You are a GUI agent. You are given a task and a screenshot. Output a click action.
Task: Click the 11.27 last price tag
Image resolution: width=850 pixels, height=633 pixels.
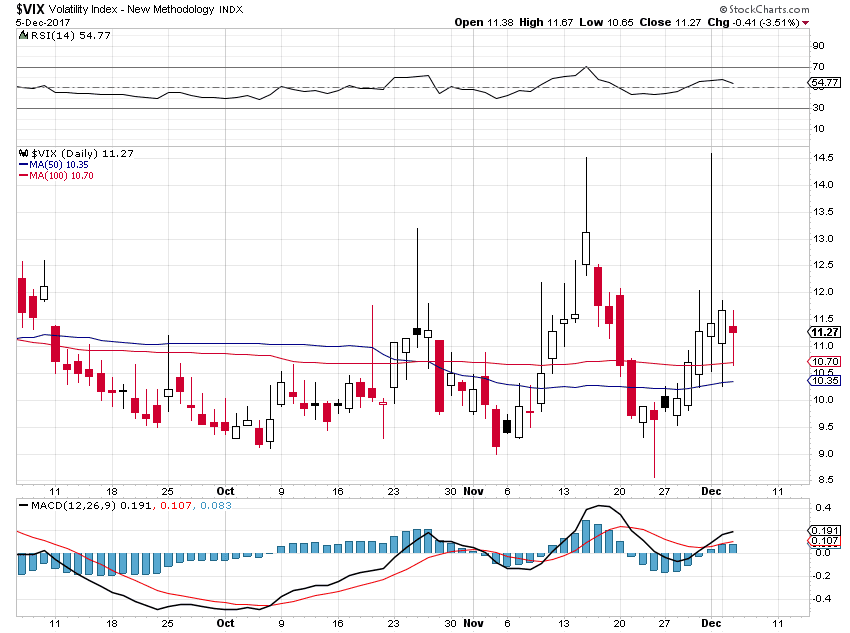point(825,332)
